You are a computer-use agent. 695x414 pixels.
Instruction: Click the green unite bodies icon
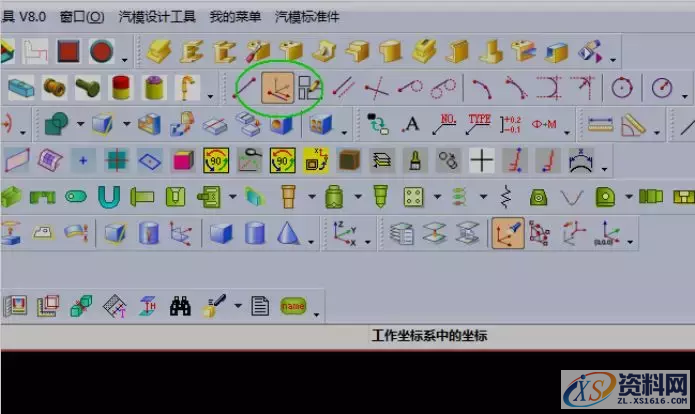tap(57, 124)
